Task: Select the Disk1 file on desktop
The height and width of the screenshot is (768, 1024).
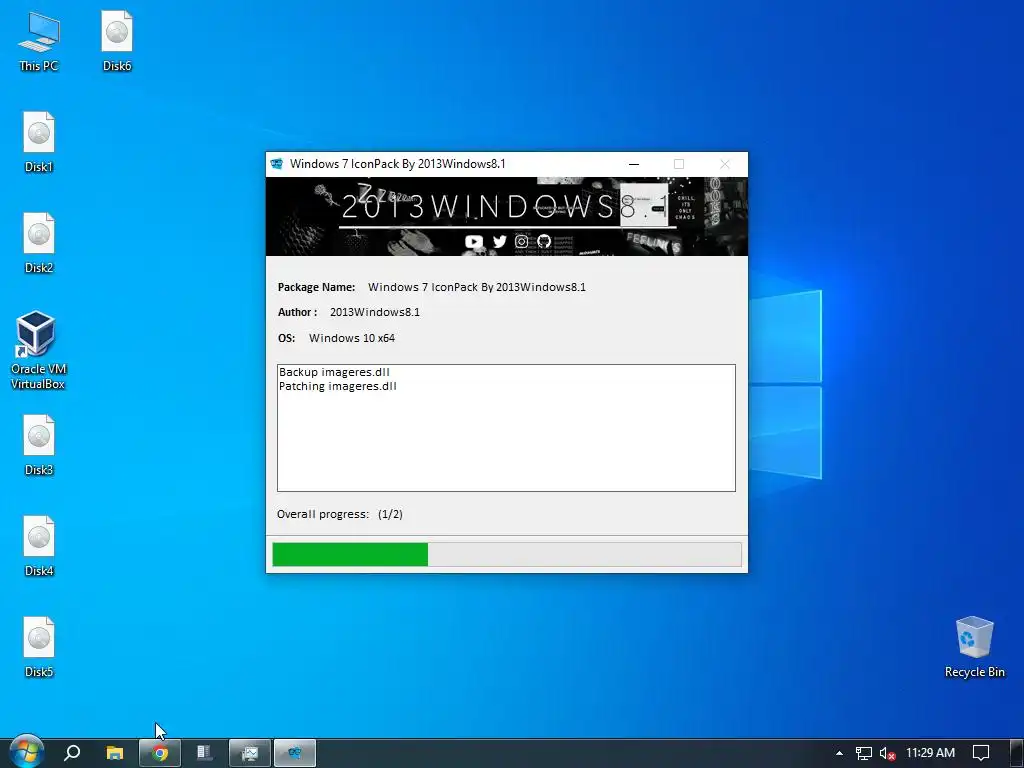Action: pos(39,142)
